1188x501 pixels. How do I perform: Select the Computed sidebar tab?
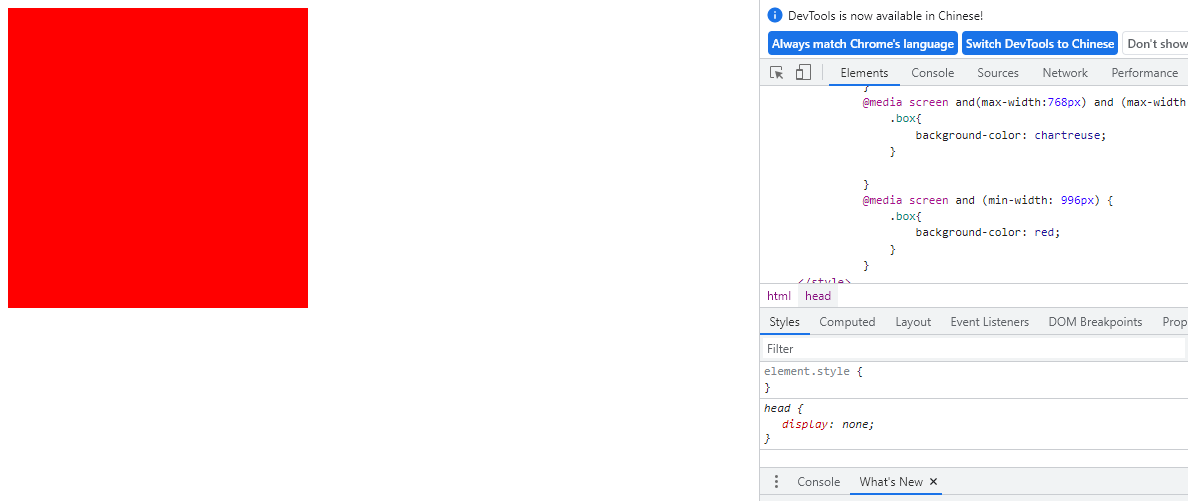click(847, 322)
